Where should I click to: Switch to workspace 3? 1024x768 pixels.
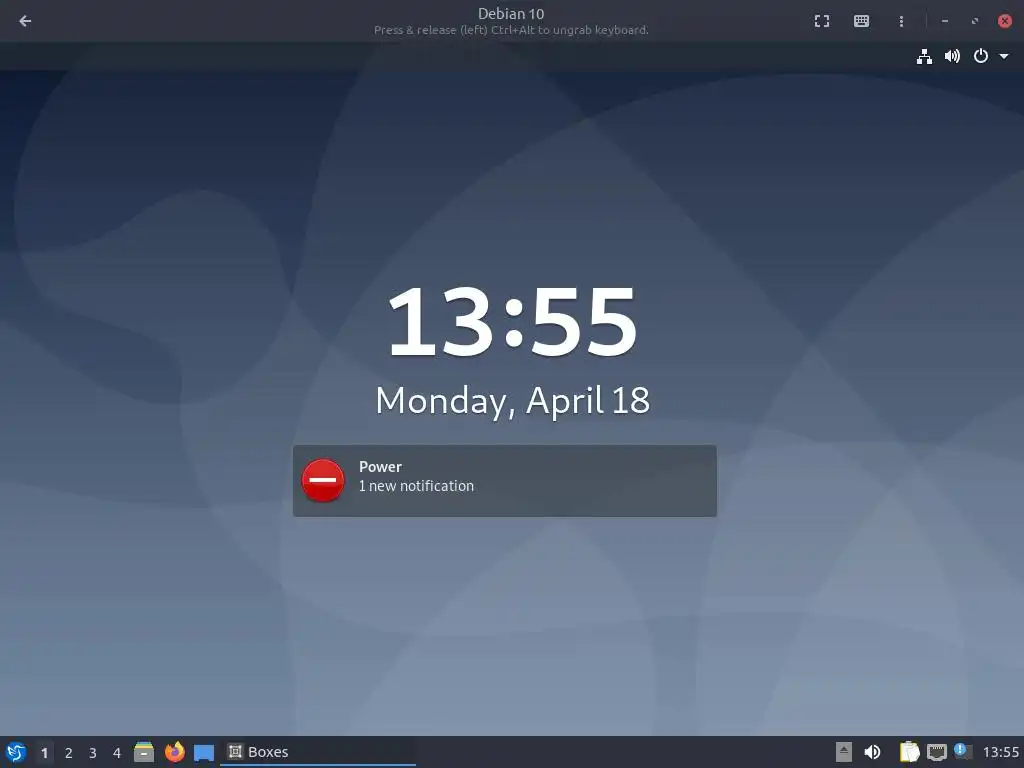coord(93,752)
